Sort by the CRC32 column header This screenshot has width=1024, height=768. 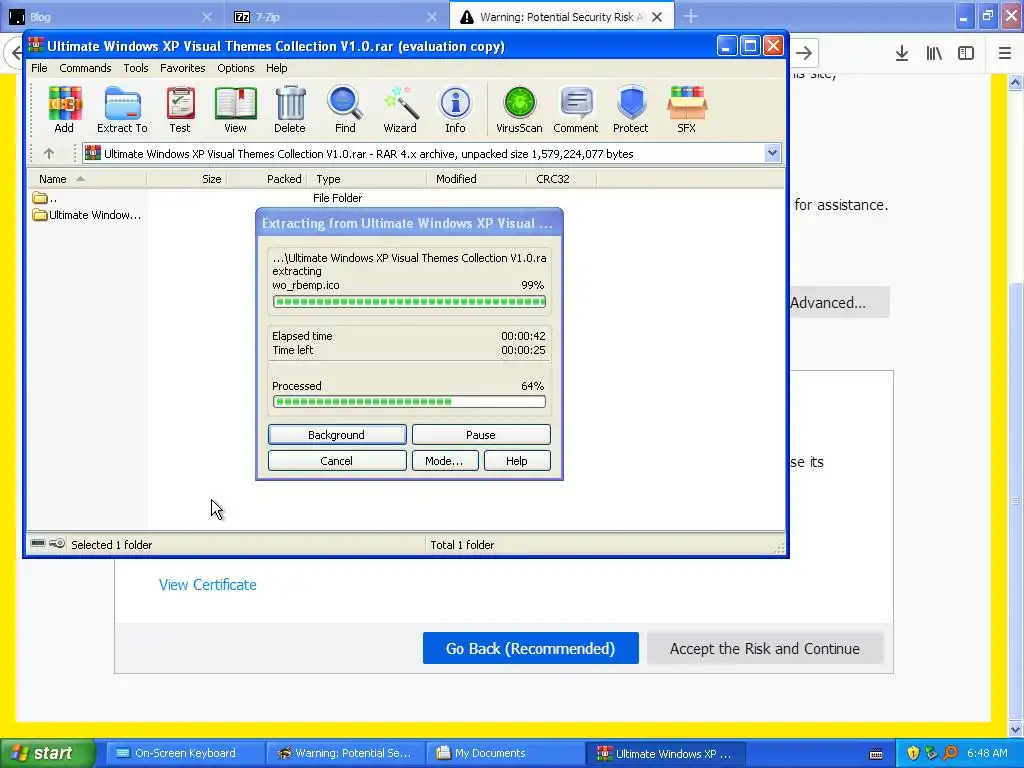(x=561, y=179)
